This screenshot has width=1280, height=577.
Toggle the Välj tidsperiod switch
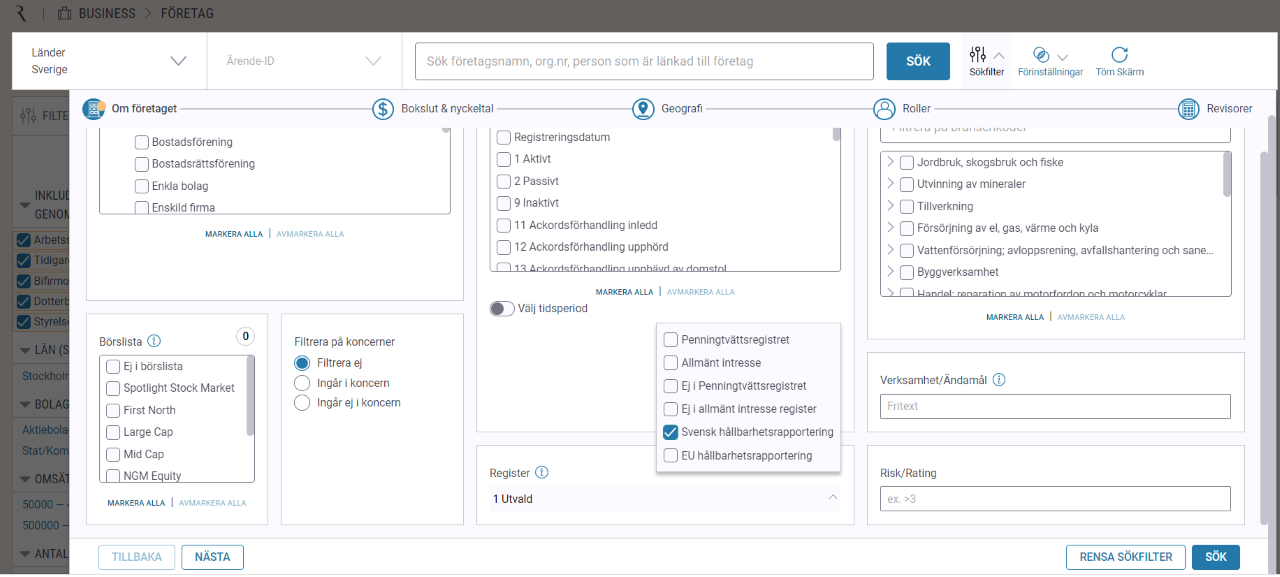[502, 309]
